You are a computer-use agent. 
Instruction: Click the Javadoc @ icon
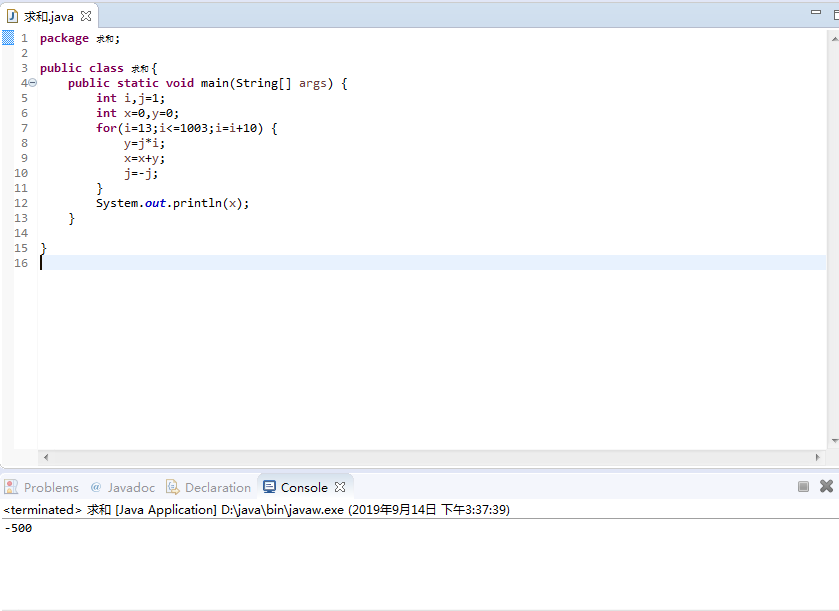click(x=96, y=487)
